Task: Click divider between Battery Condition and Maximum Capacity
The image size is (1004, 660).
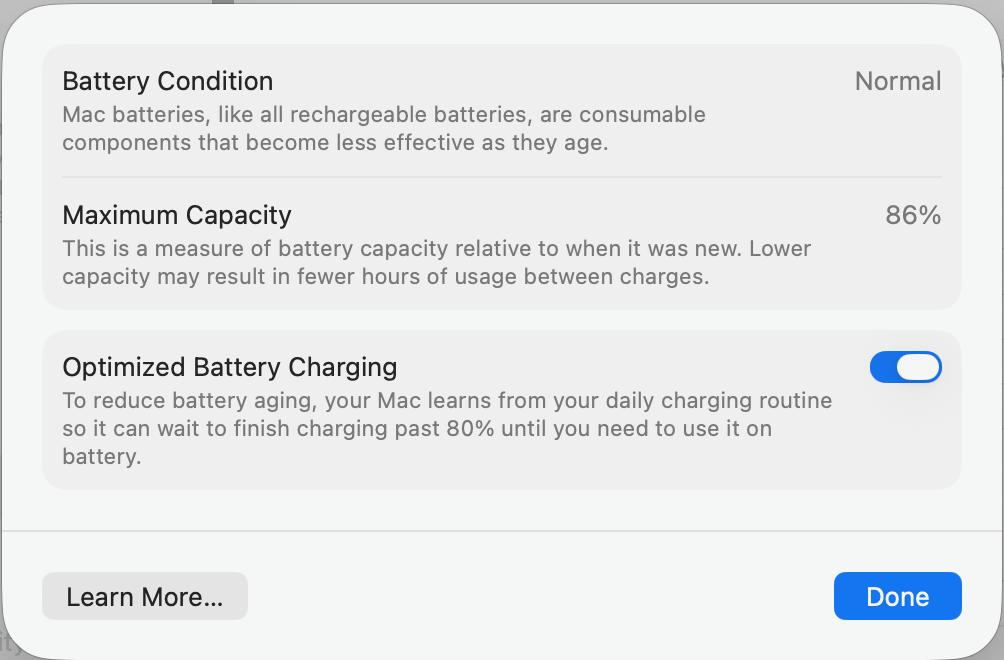Action: pyautogui.click(x=501, y=177)
